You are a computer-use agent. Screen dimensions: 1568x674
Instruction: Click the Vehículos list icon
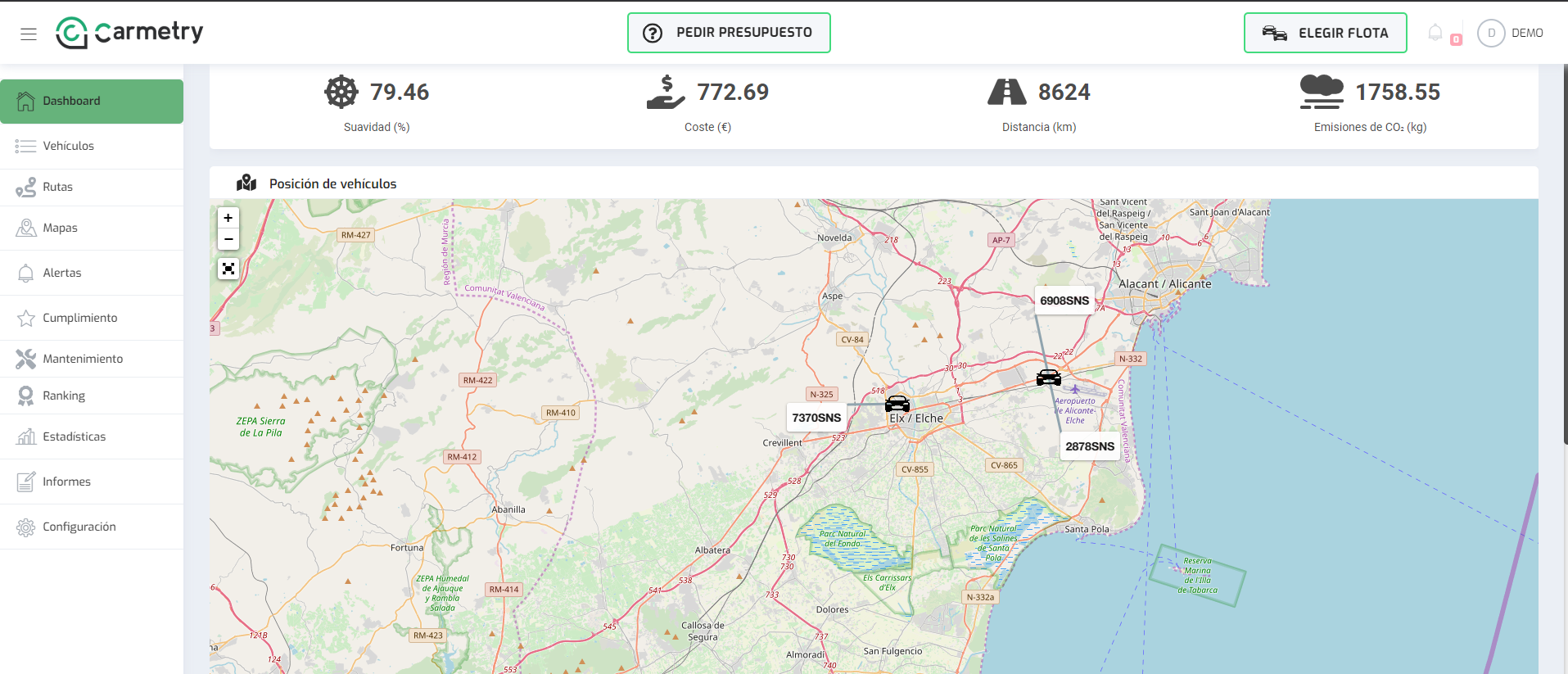[26, 146]
